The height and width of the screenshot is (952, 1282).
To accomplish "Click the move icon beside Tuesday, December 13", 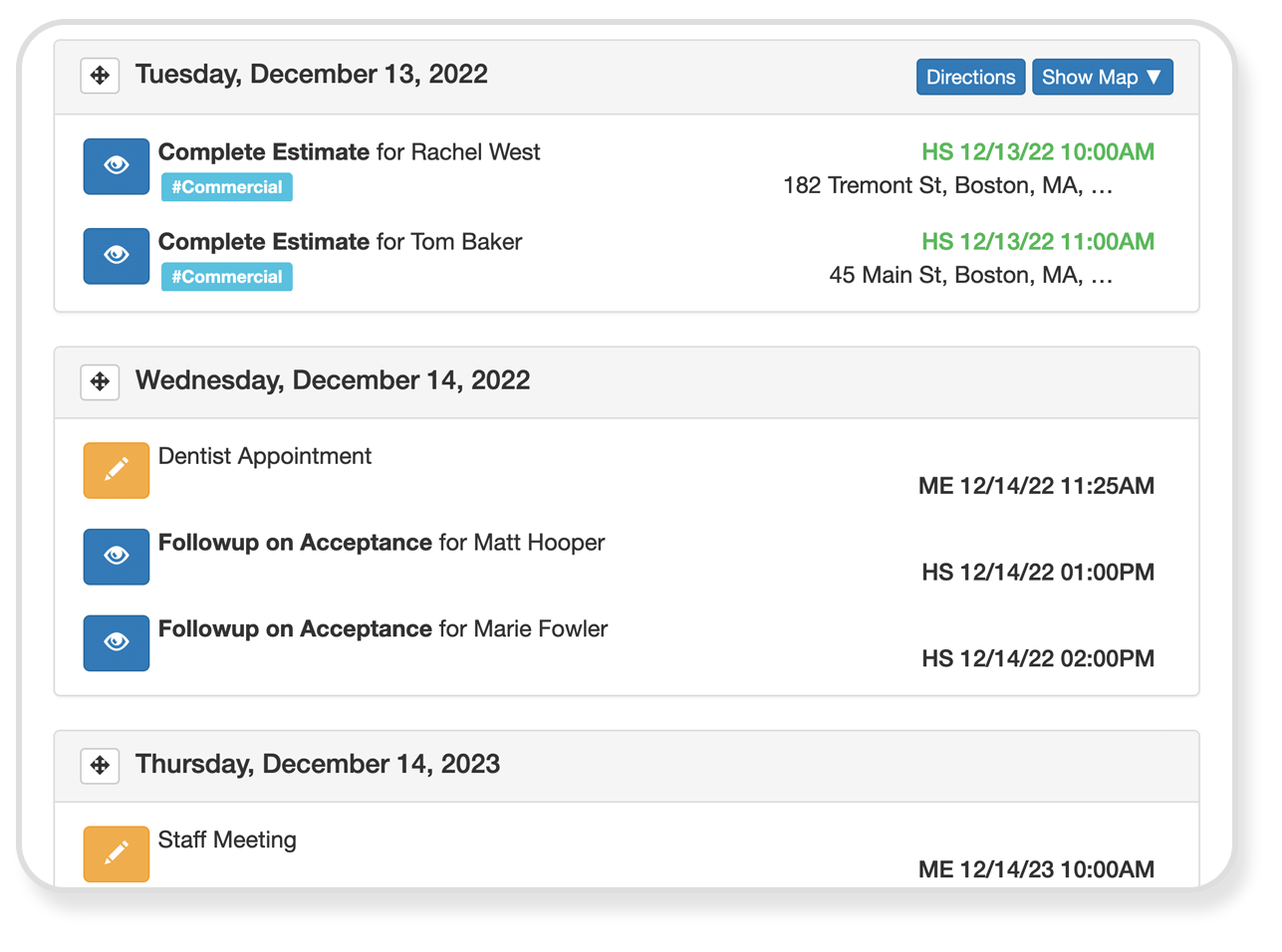I will click(100, 75).
